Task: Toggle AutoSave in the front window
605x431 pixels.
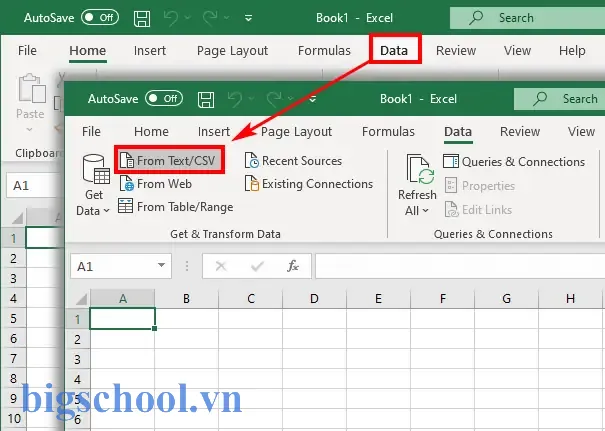Action: pos(164,99)
